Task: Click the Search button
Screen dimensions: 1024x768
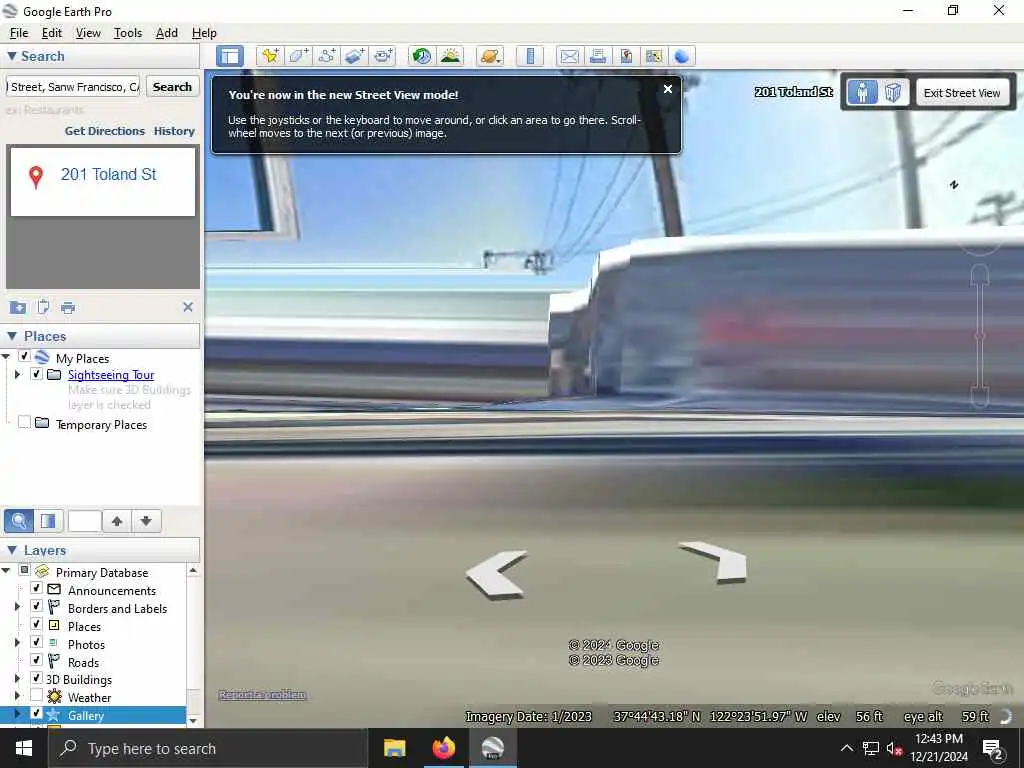Action: click(x=172, y=87)
